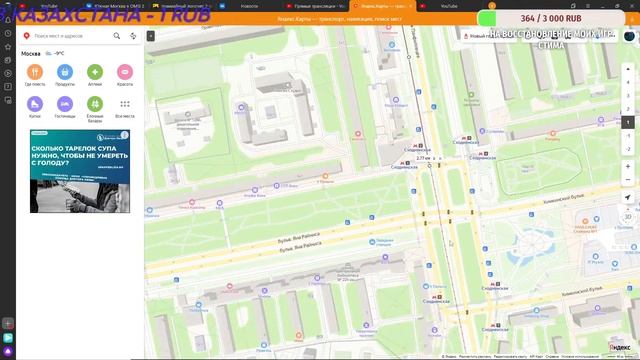Image resolution: width=640 pixels, height=360 pixels.
Task: Click the magnifier search icon in Yandex Maps
Action: pos(117,36)
